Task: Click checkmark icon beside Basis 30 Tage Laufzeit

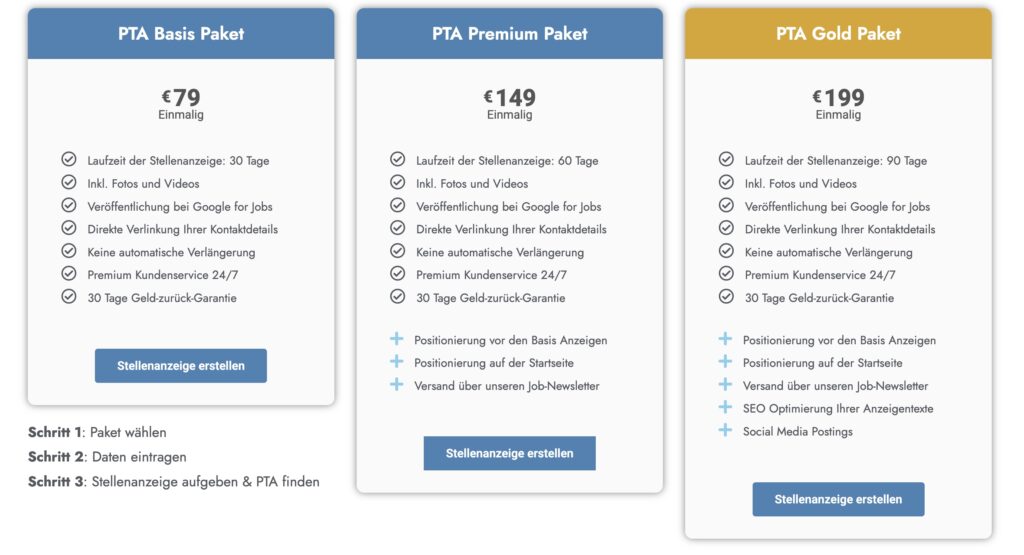Action: 69,159
